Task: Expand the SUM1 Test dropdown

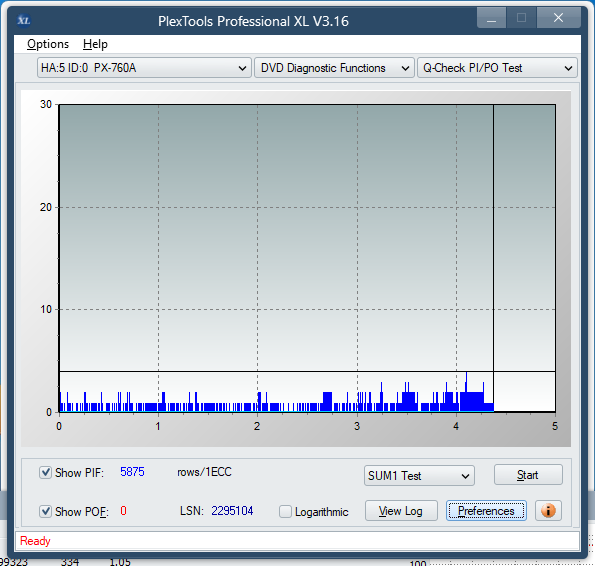Action: (x=419, y=476)
